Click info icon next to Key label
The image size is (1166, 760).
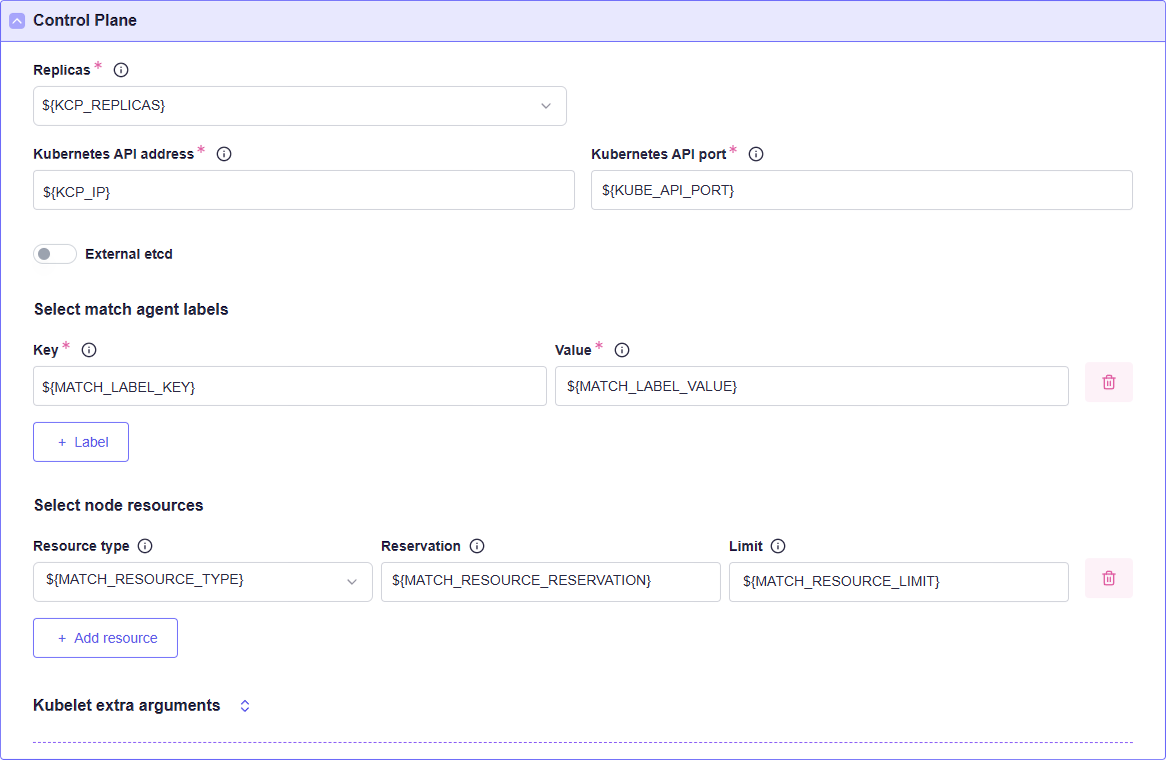coord(88,350)
